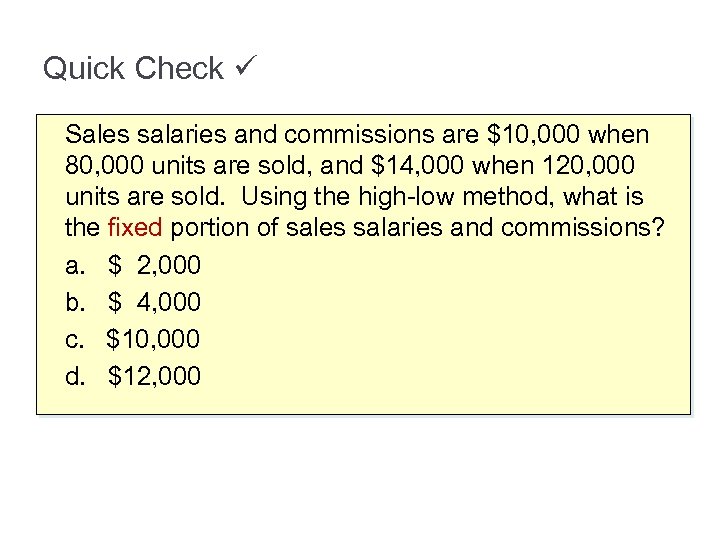Click the checkmark icon beside Quick Check
Image resolution: width=720 pixels, height=540 pixels.
[247, 68]
